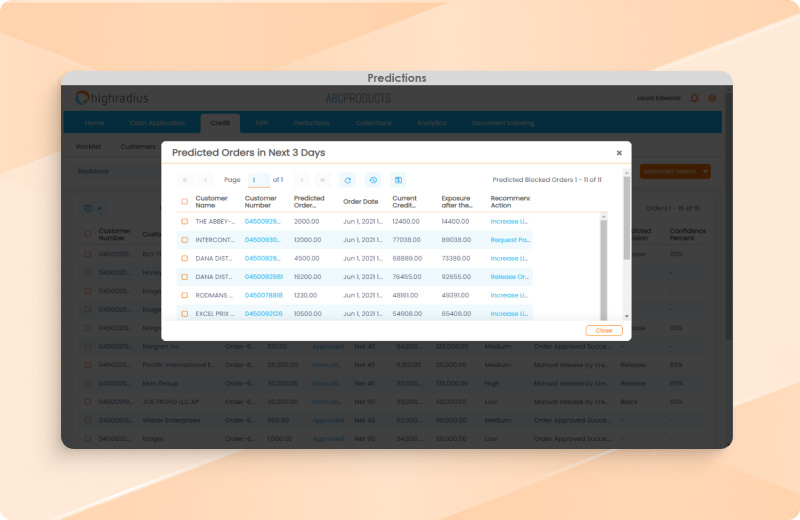Click the Current Credit column header
The height and width of the screenshot is (520, 800).
405,202
